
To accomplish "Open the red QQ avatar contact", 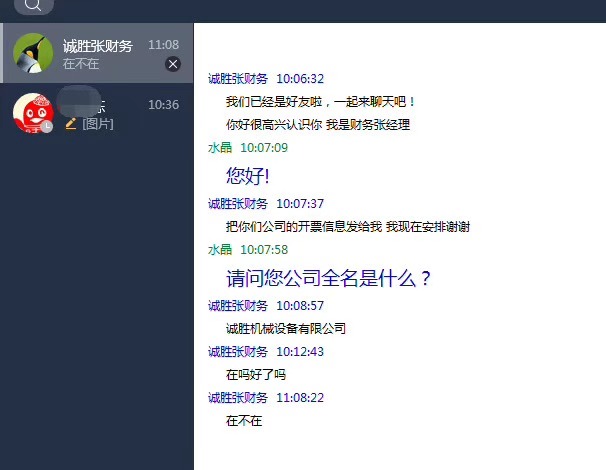I will [x=33, y=113].
